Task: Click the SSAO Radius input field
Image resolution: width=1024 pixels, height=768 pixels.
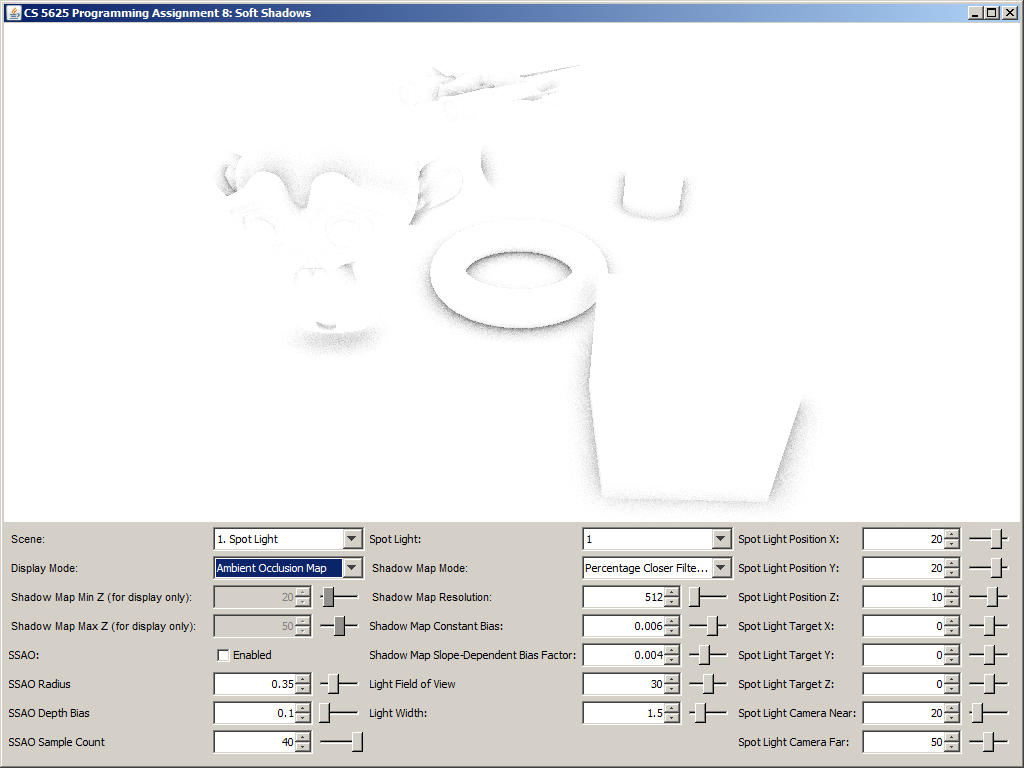Action: [x=255, y=685]
